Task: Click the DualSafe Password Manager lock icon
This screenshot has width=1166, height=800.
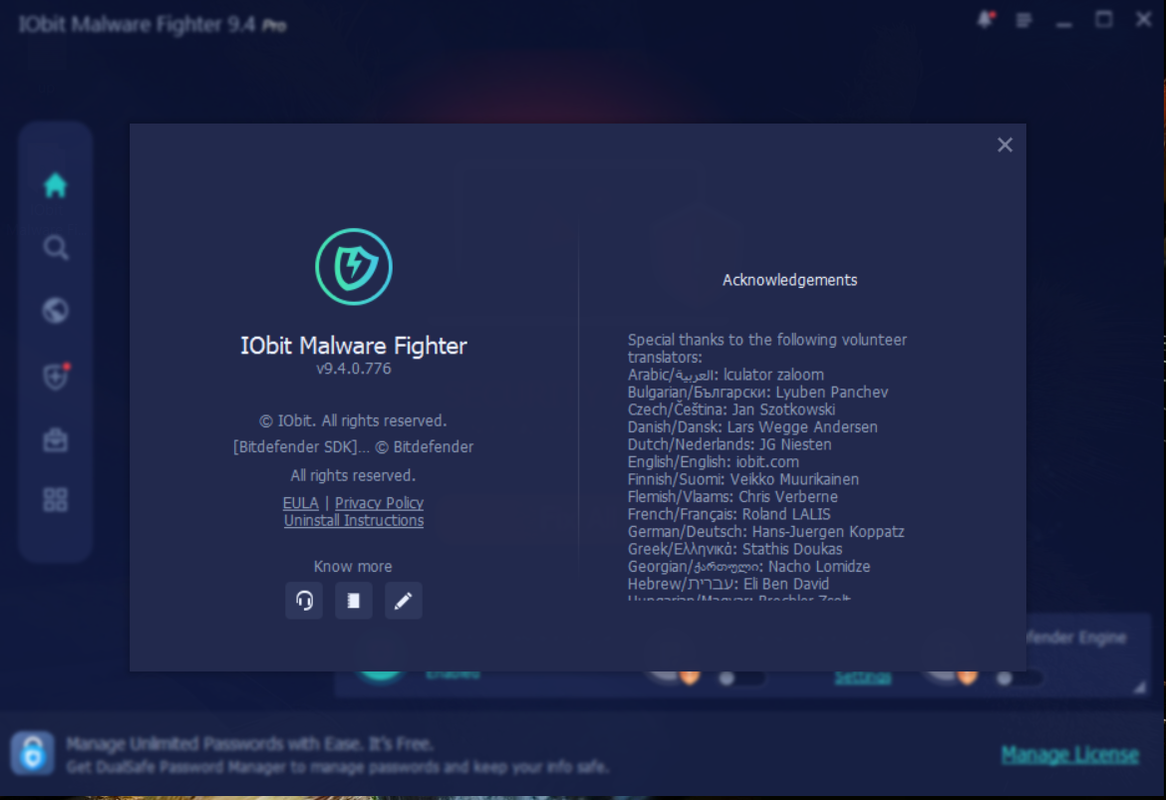Action: pos(32,753)
